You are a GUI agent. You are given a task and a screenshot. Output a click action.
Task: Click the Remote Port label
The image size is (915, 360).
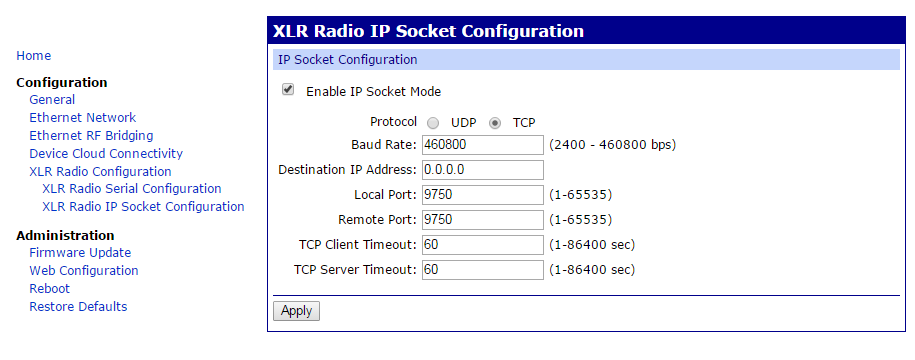click(x=378, y=220)
